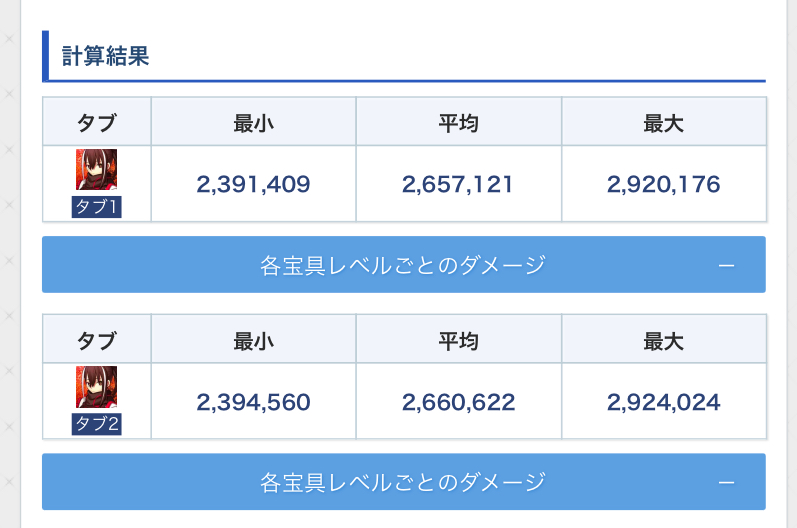Screen dimensions: 797x528
Task: Click the minus icon on the second 各宝具レベルごとのダメージ bar
Action: pyautogui.click(x=727, y=482)
